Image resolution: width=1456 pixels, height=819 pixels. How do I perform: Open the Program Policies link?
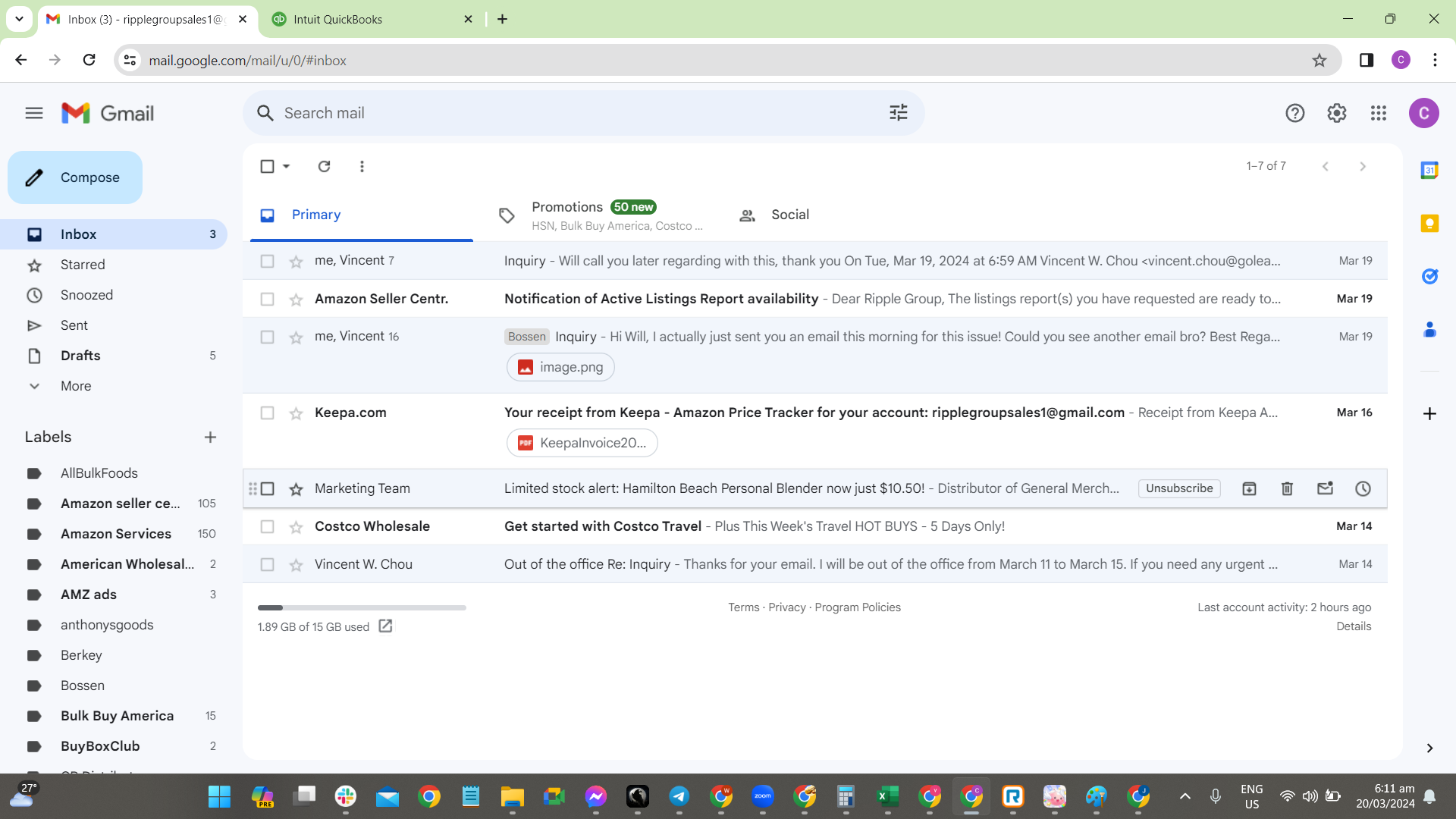858,607
